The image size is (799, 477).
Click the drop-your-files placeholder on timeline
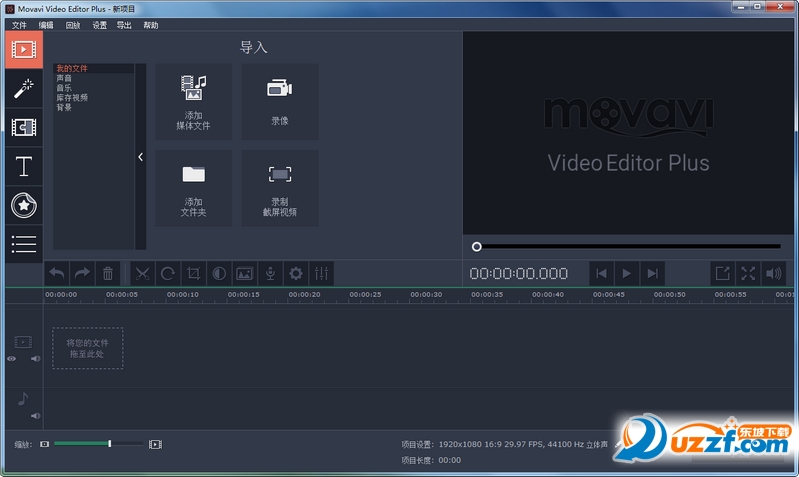[88, 348]
